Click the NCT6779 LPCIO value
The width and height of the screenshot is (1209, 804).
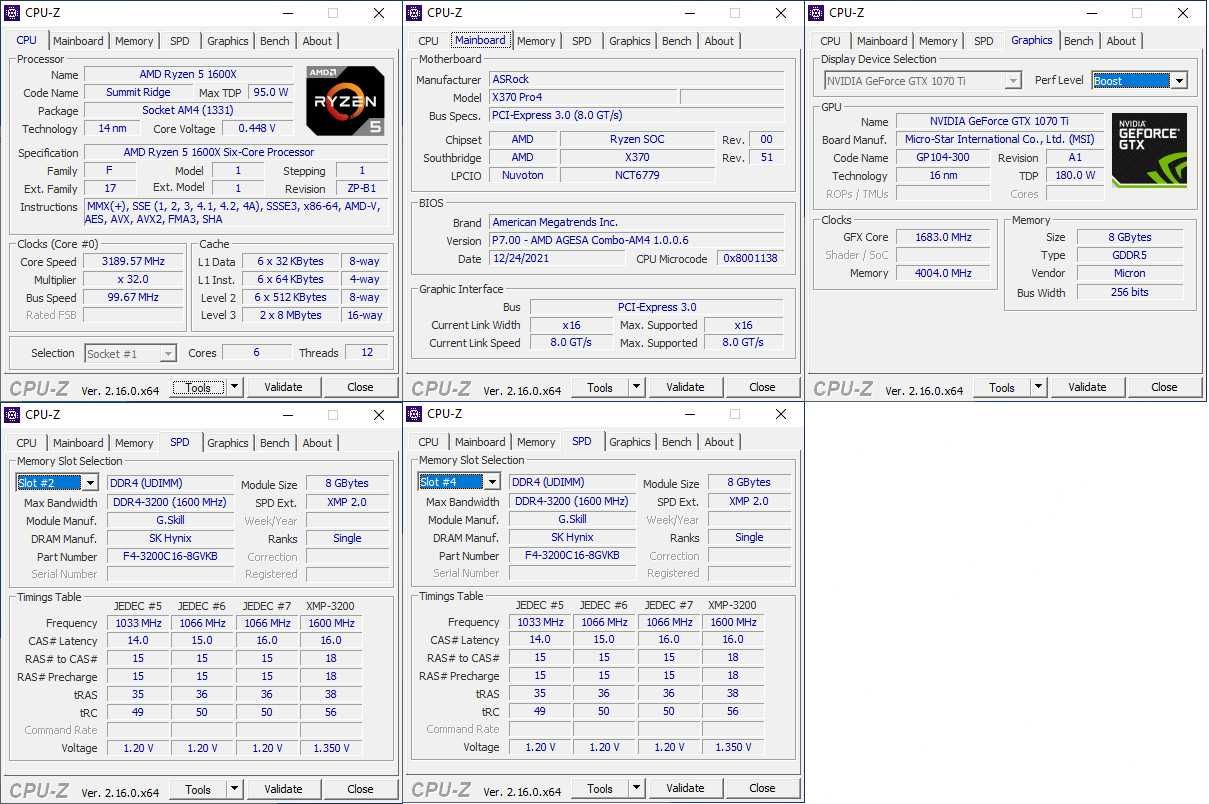tap(637, 176)
